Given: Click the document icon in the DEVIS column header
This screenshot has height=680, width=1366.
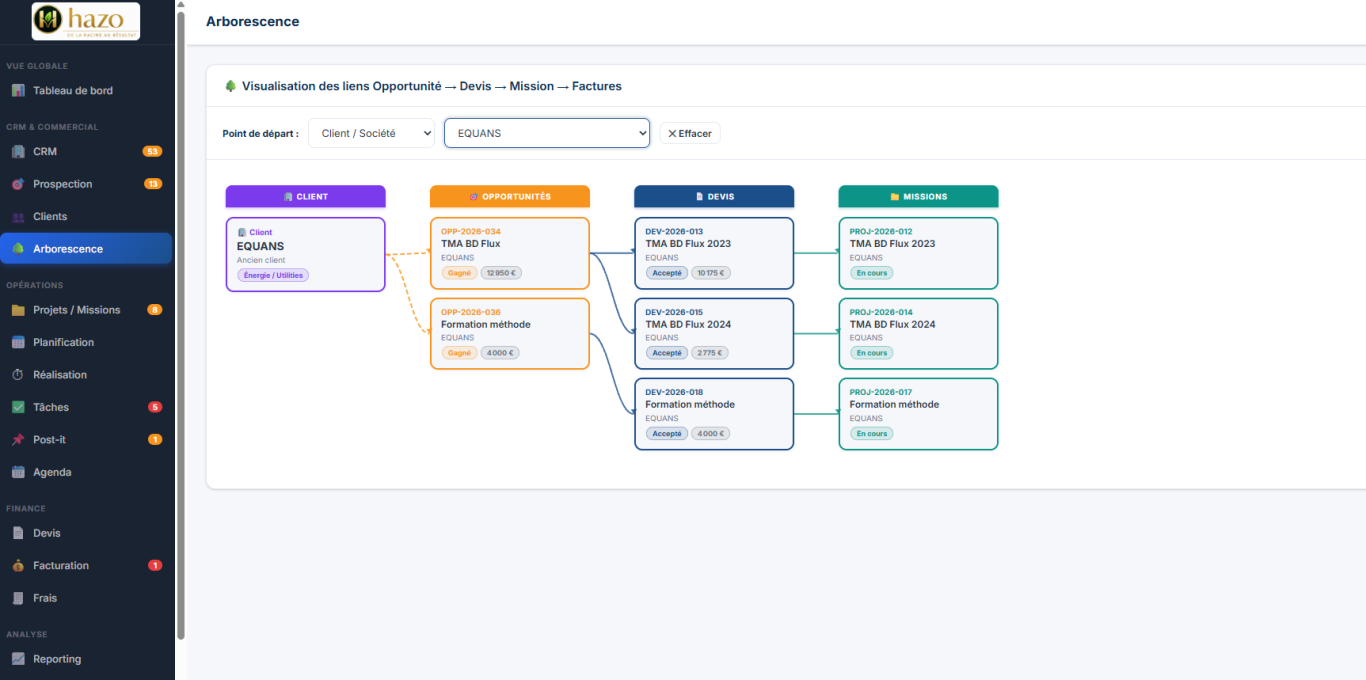Looking at the screenshot, I should coord(700,197).
